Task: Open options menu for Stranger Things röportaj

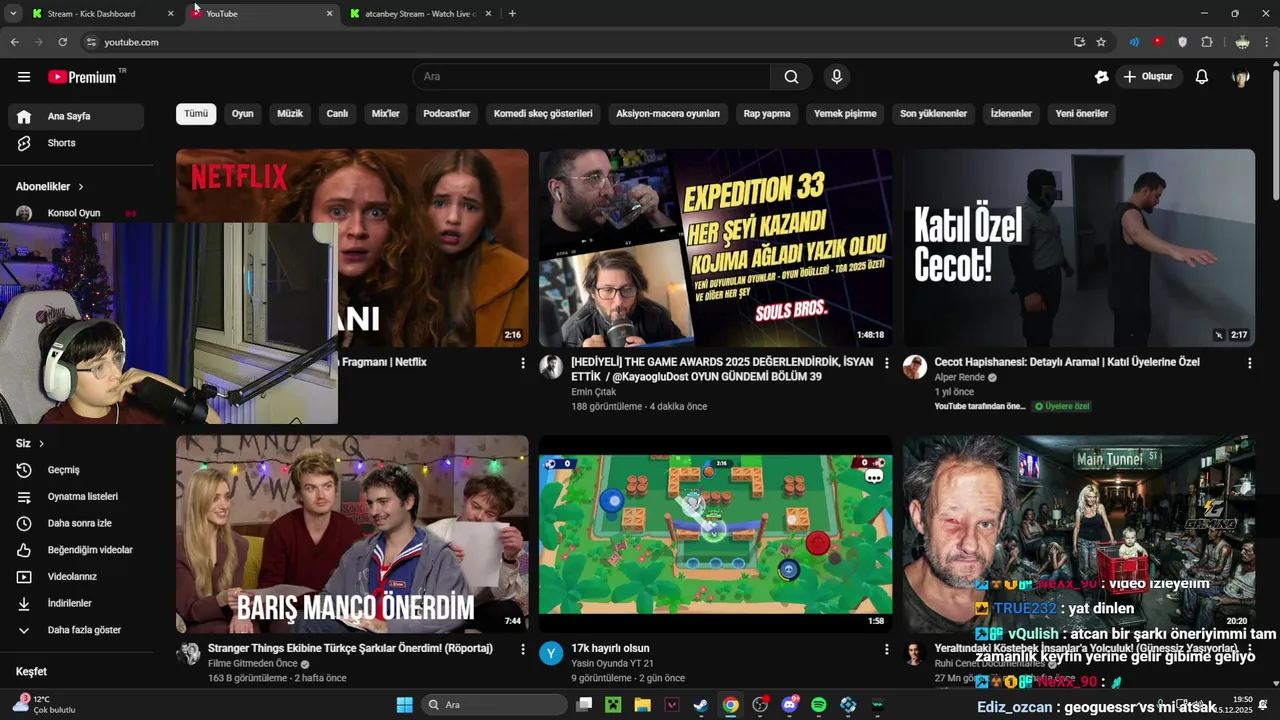Action: coord(522,649)
